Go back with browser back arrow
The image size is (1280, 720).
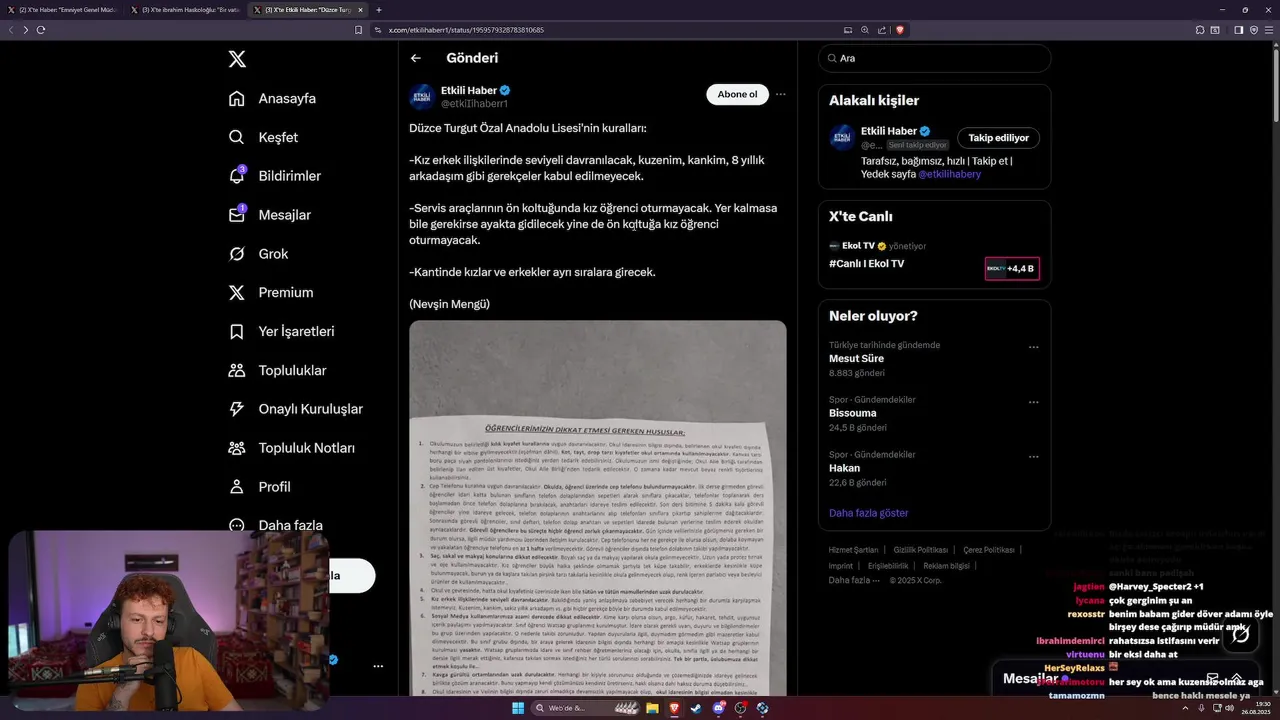pos(11,30)
